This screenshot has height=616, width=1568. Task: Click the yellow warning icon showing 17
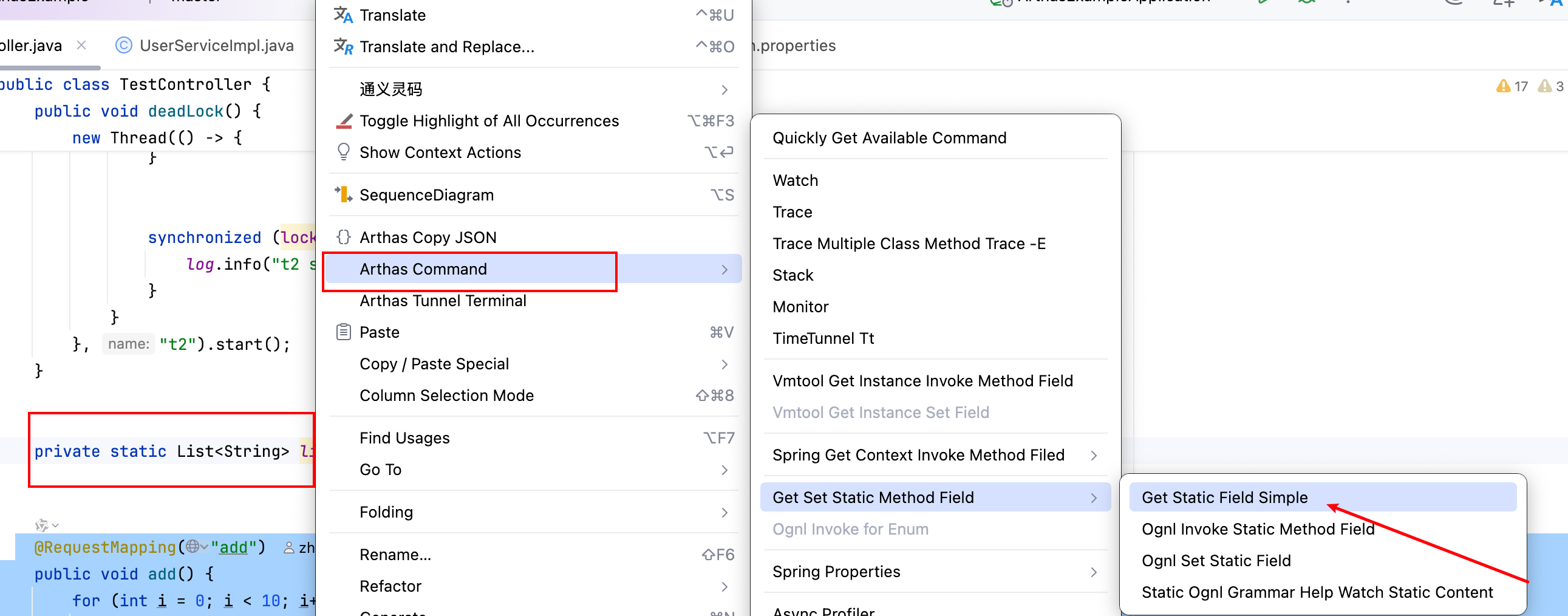1503,86
